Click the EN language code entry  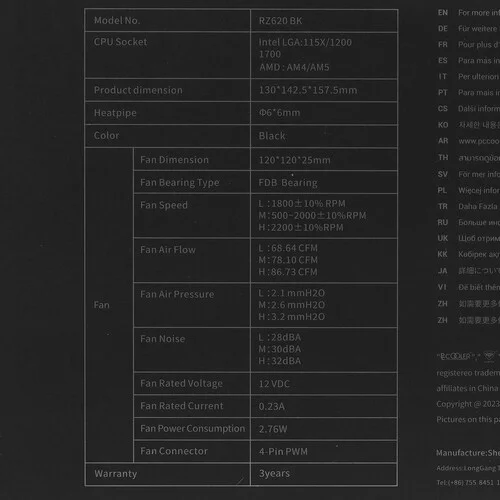click(443, 13)
